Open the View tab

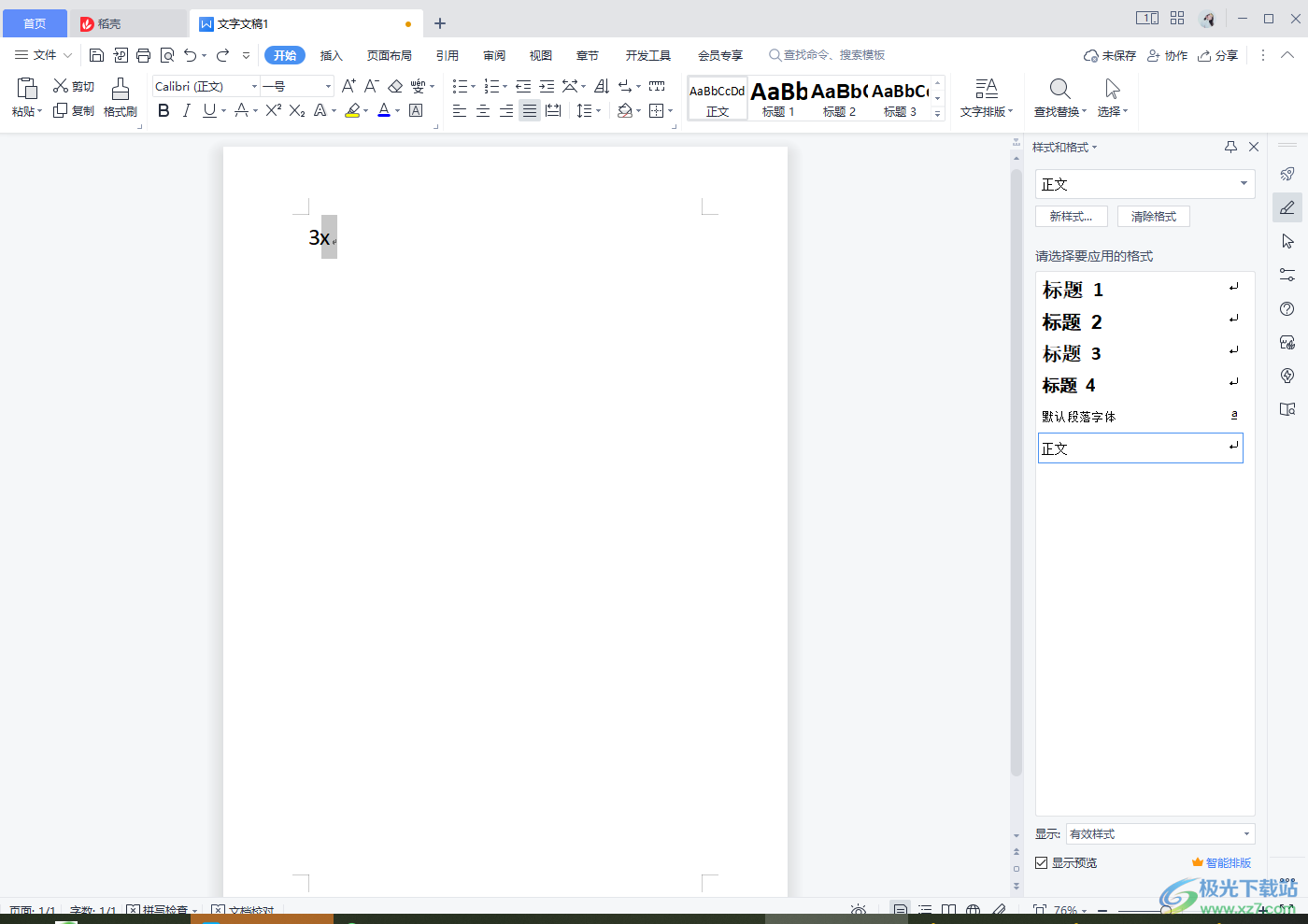tap(541, 55)
